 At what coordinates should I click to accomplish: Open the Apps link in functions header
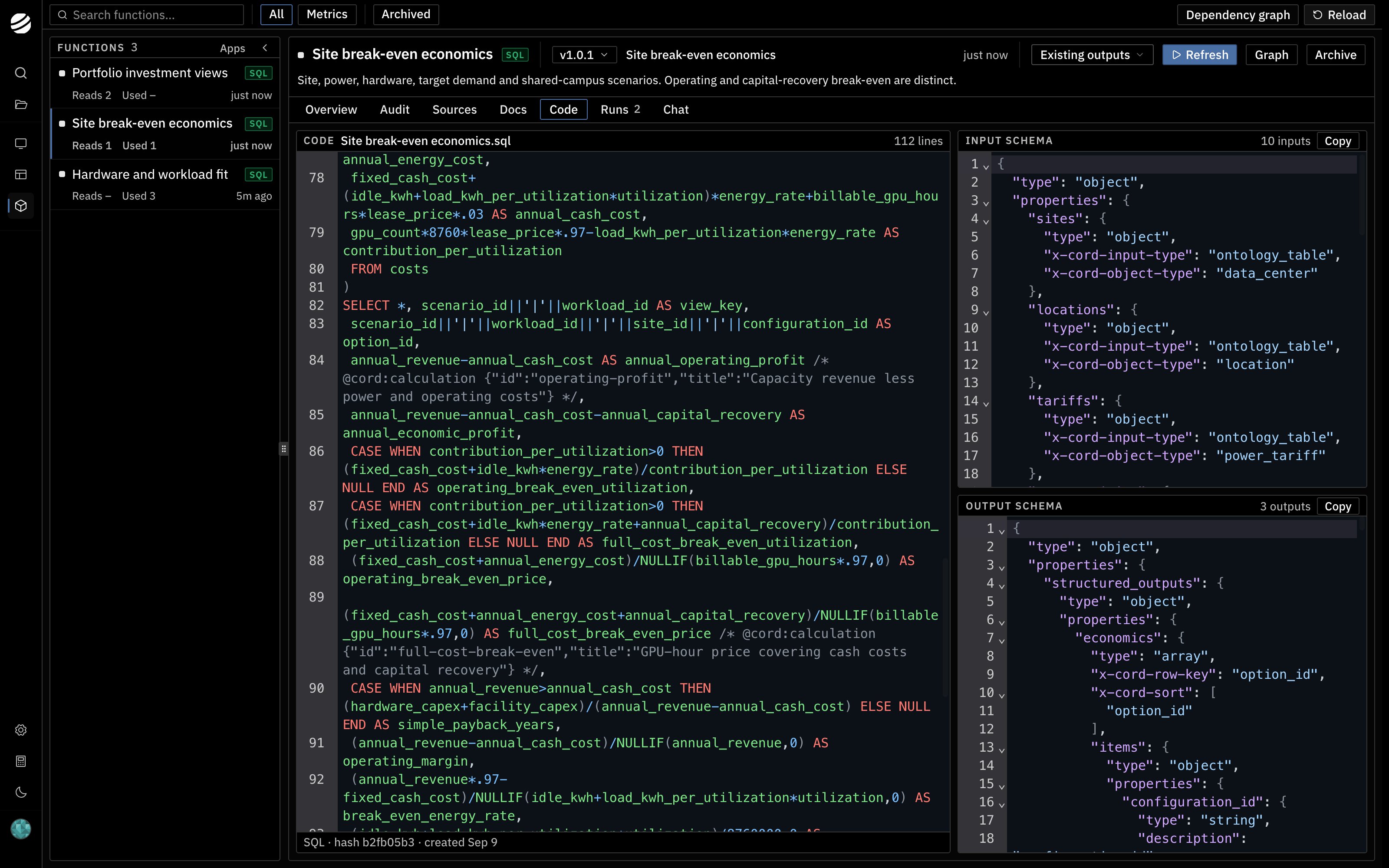click(233, 48)
